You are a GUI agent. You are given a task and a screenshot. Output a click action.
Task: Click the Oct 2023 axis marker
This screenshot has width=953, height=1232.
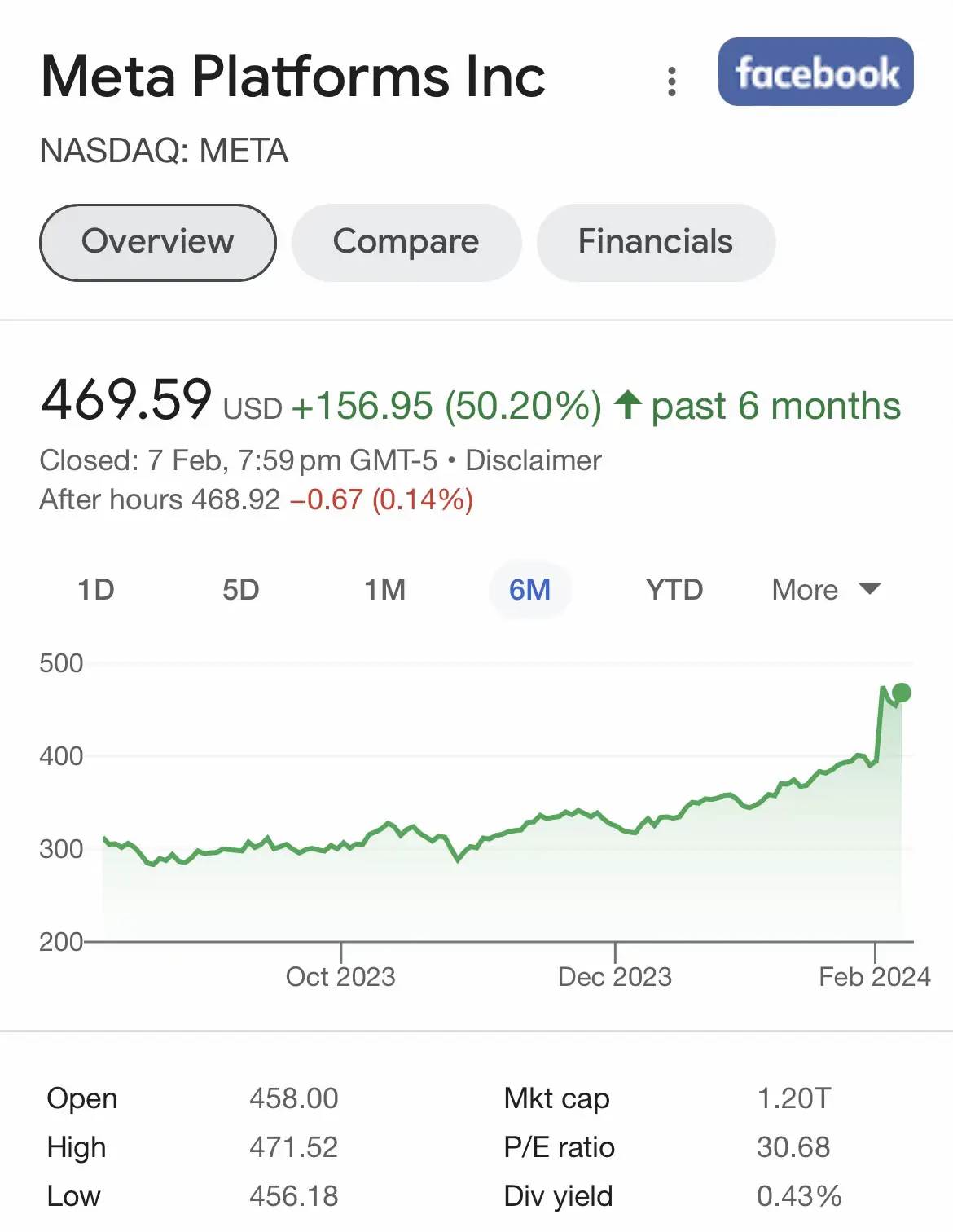tap(340, 976)
